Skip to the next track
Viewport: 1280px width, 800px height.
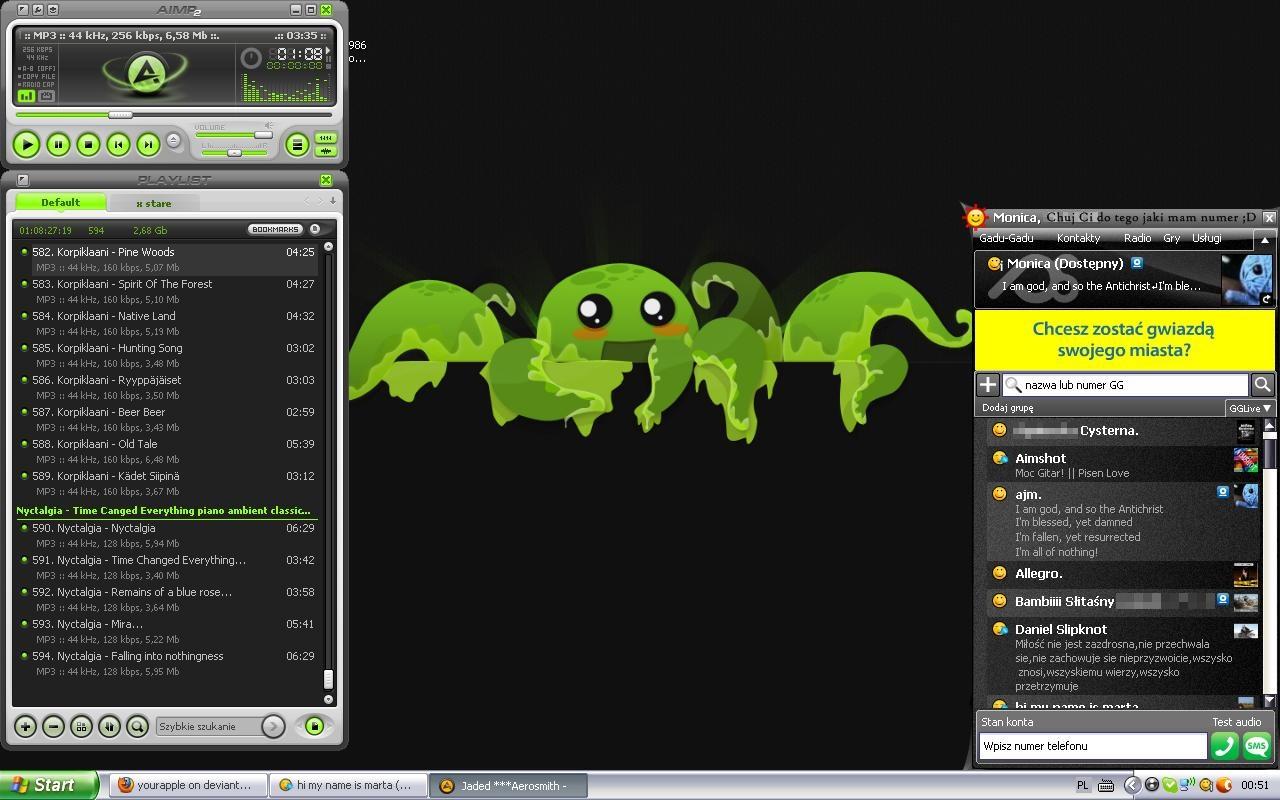click(x=148, y=145)
